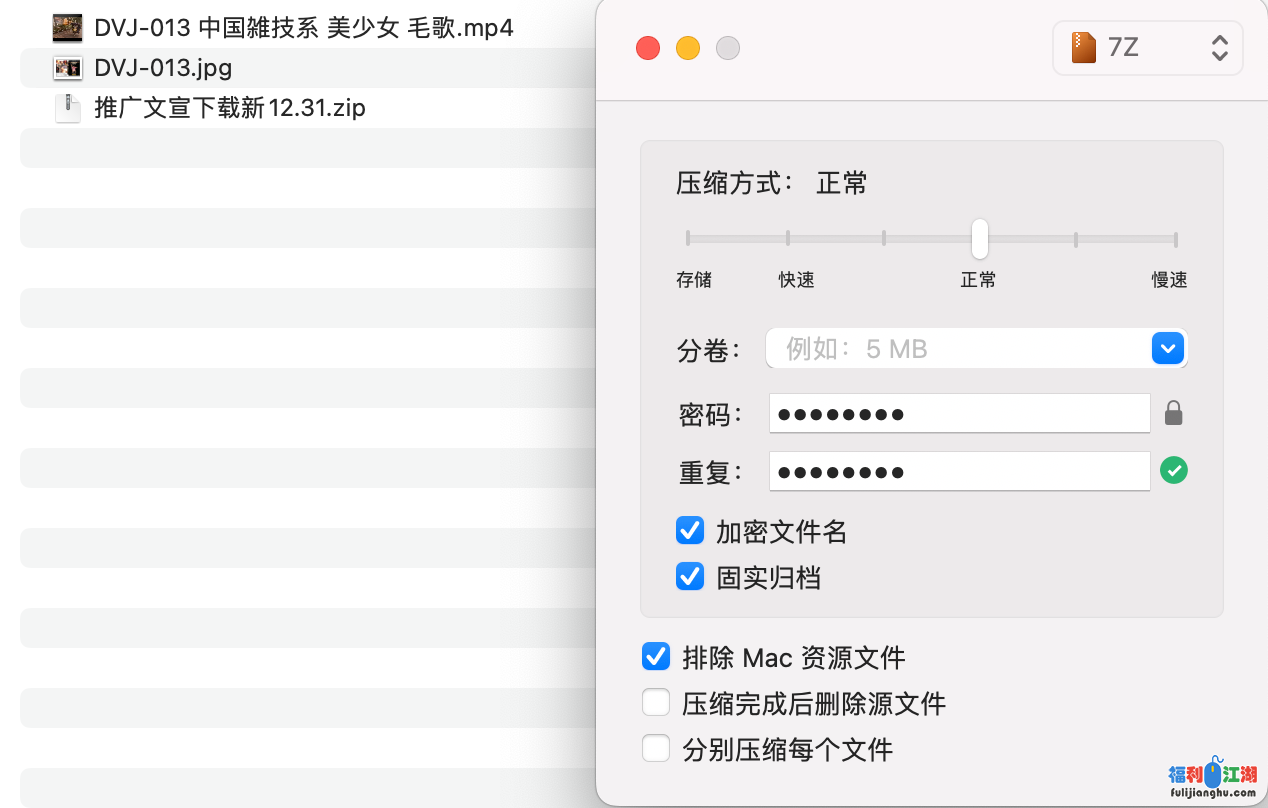Click the 7Z archive format icon

1083,47
